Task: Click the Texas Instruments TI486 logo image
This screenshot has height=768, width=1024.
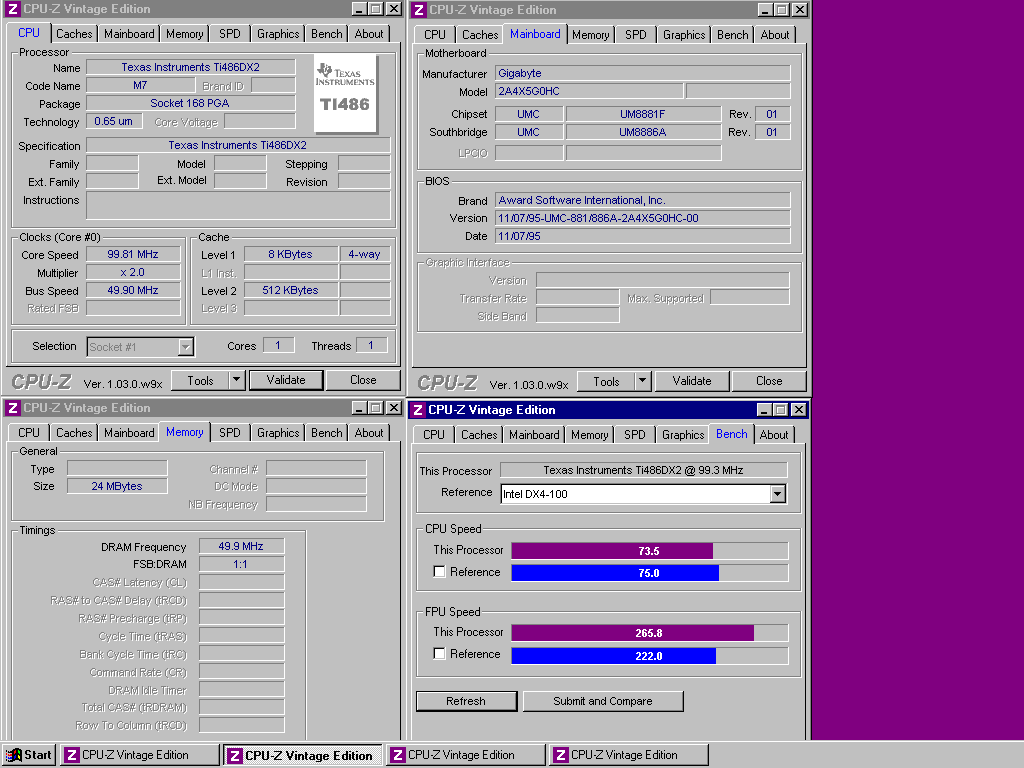Action: [x=345, y=93]
